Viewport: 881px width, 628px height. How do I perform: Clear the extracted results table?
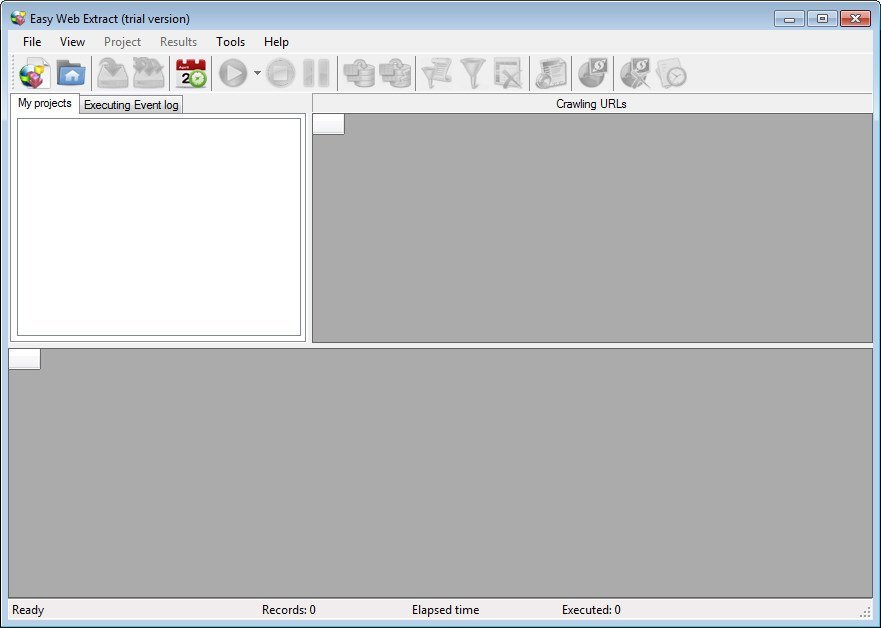tap(507, 72)
